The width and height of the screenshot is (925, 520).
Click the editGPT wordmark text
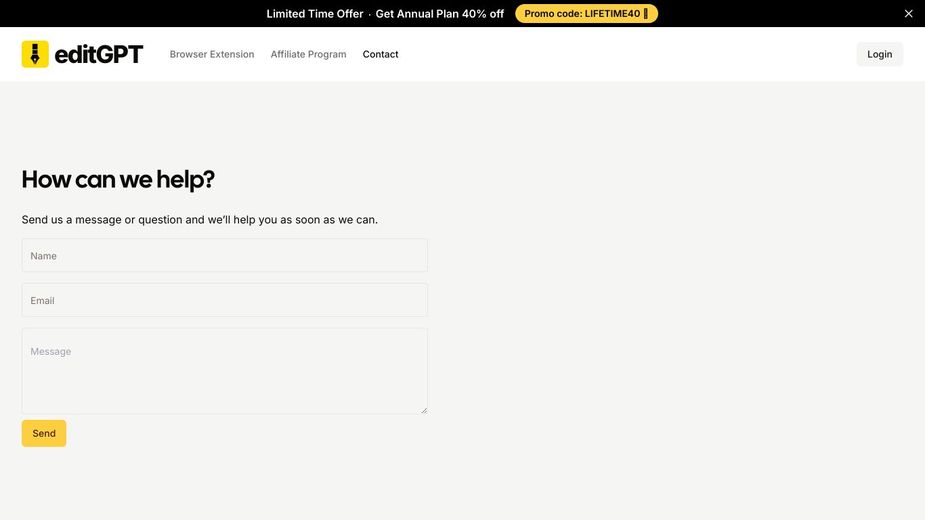point(99,54)
